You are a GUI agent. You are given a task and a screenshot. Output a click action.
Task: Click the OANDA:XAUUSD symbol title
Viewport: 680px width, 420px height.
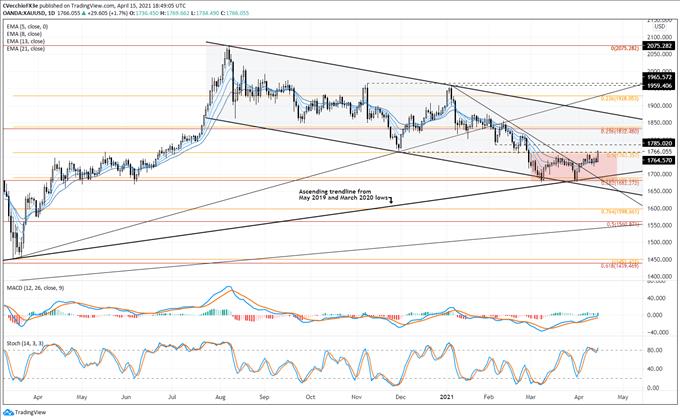tap(27, 13)
